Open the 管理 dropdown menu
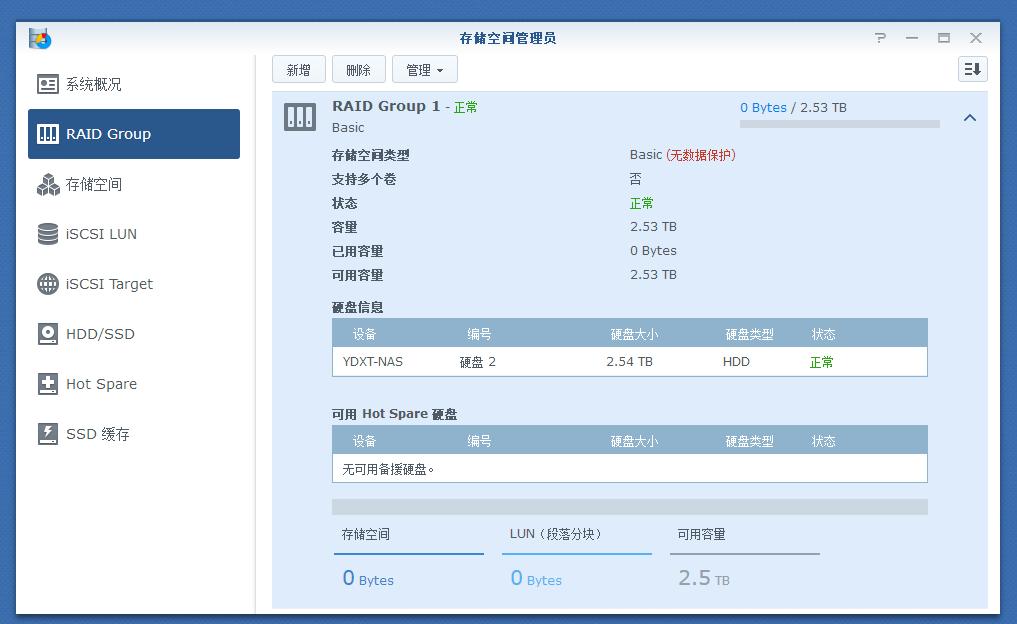This screenshot has width=1017, height=624. click(x=424, y=69)
